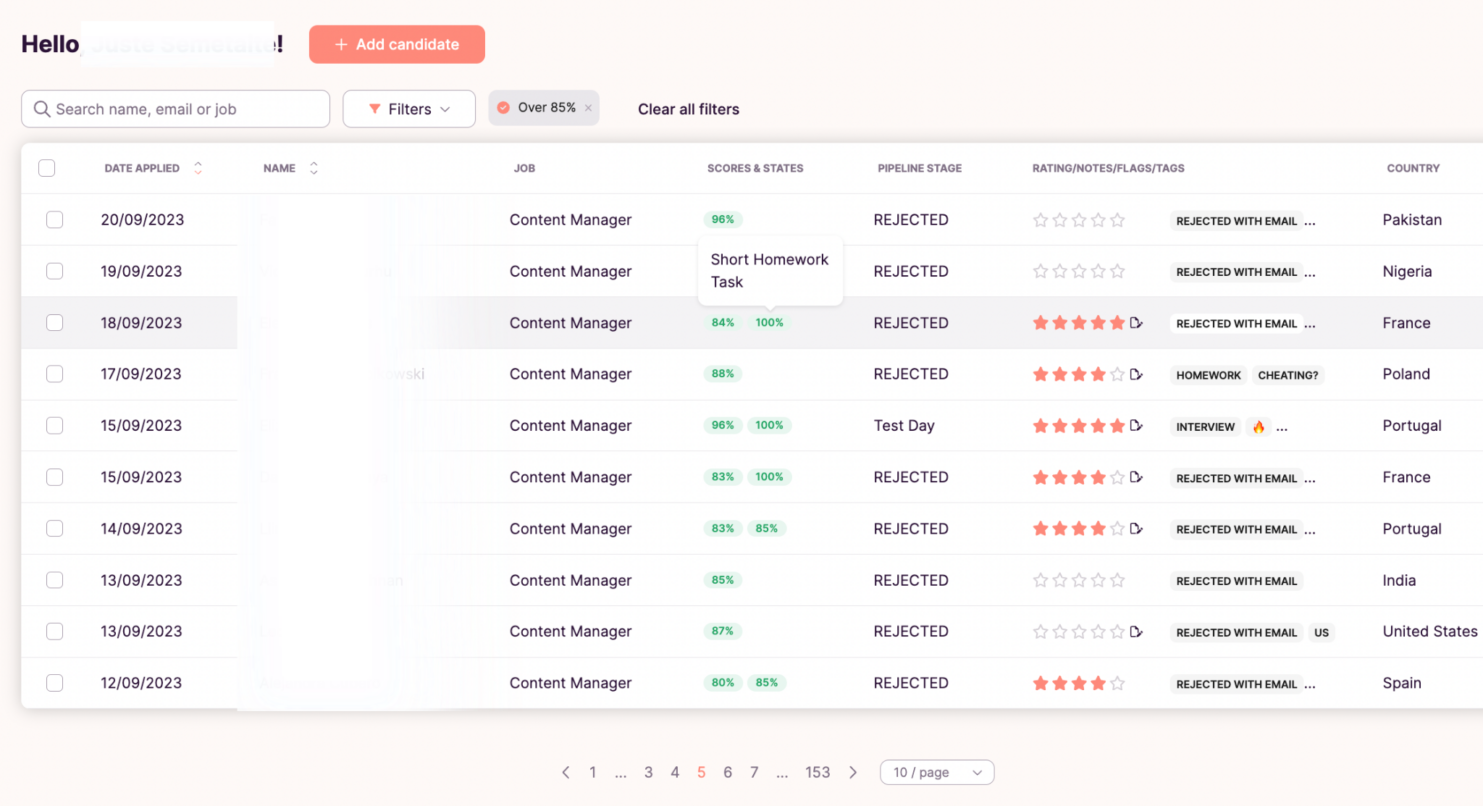Give five stars to the 17/09/2023 candidate

[x=1119, y=374]
